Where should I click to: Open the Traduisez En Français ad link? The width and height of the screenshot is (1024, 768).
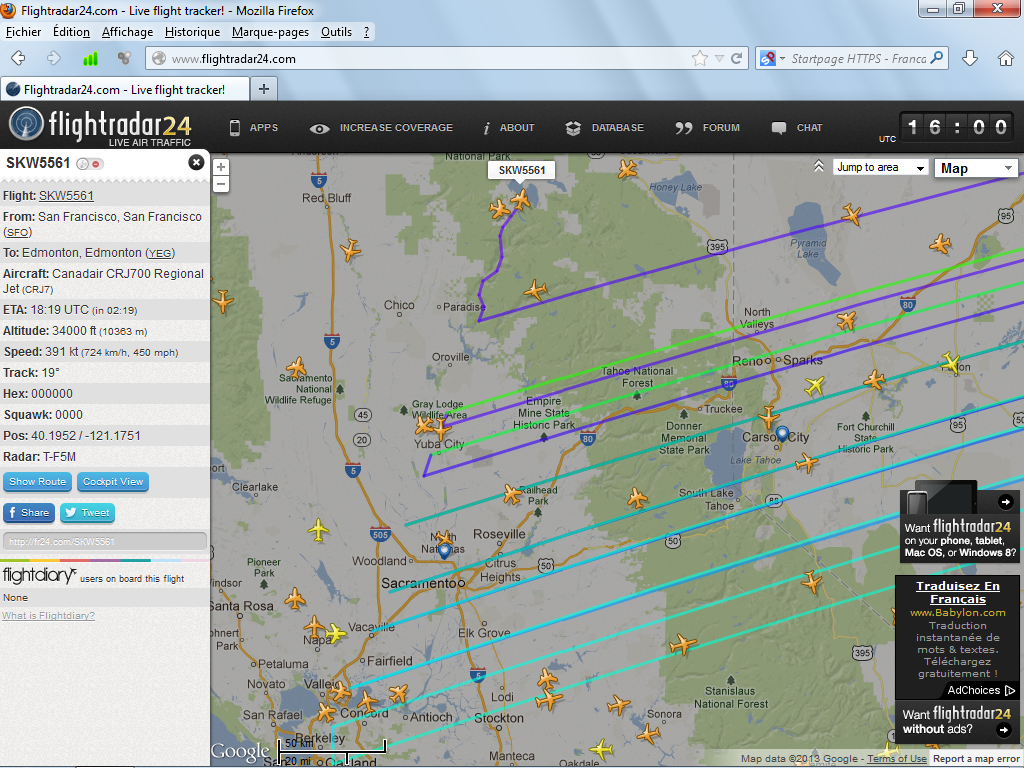[x=957, y=592]
